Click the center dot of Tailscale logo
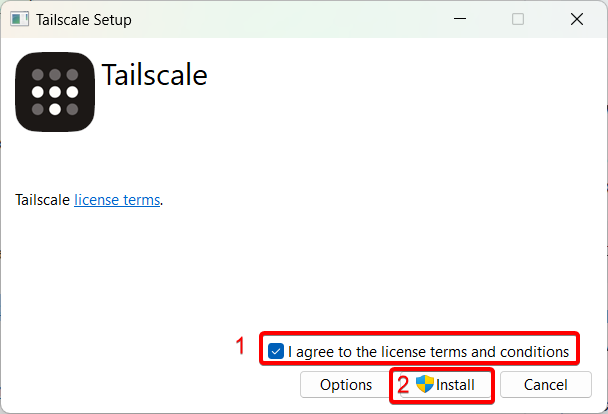608x414 pixels. point(55,92)
